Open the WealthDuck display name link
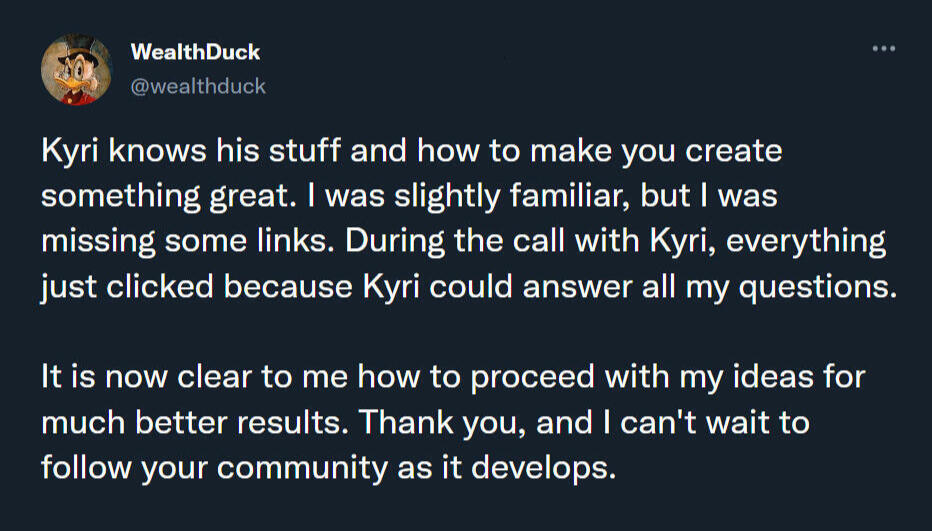This screenshot has height=531, width=932. tap(195, 52)
